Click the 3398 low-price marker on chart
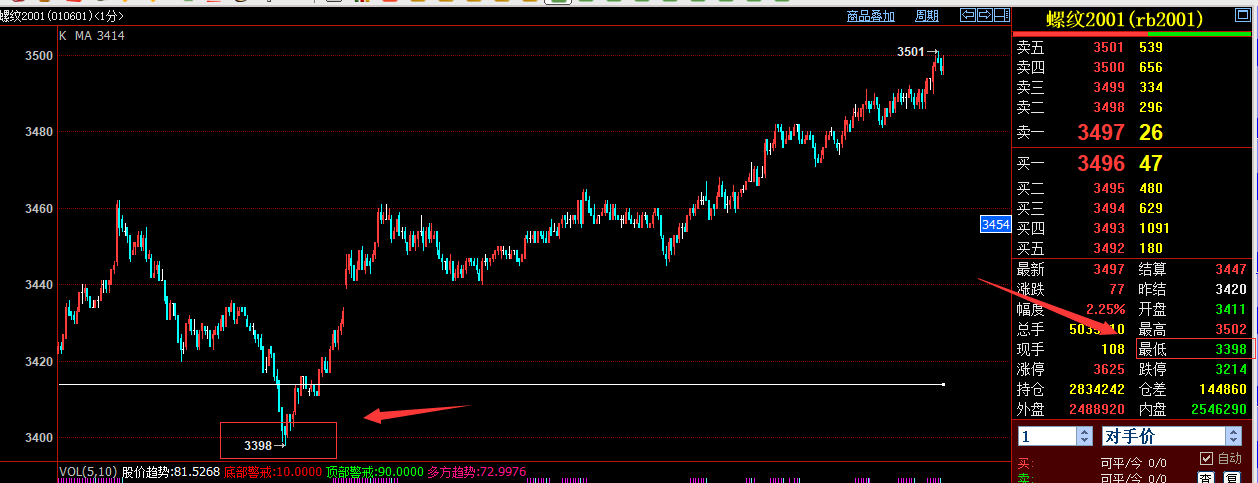The height and width of the screenshot is (483, 1258). pos(259,444)
